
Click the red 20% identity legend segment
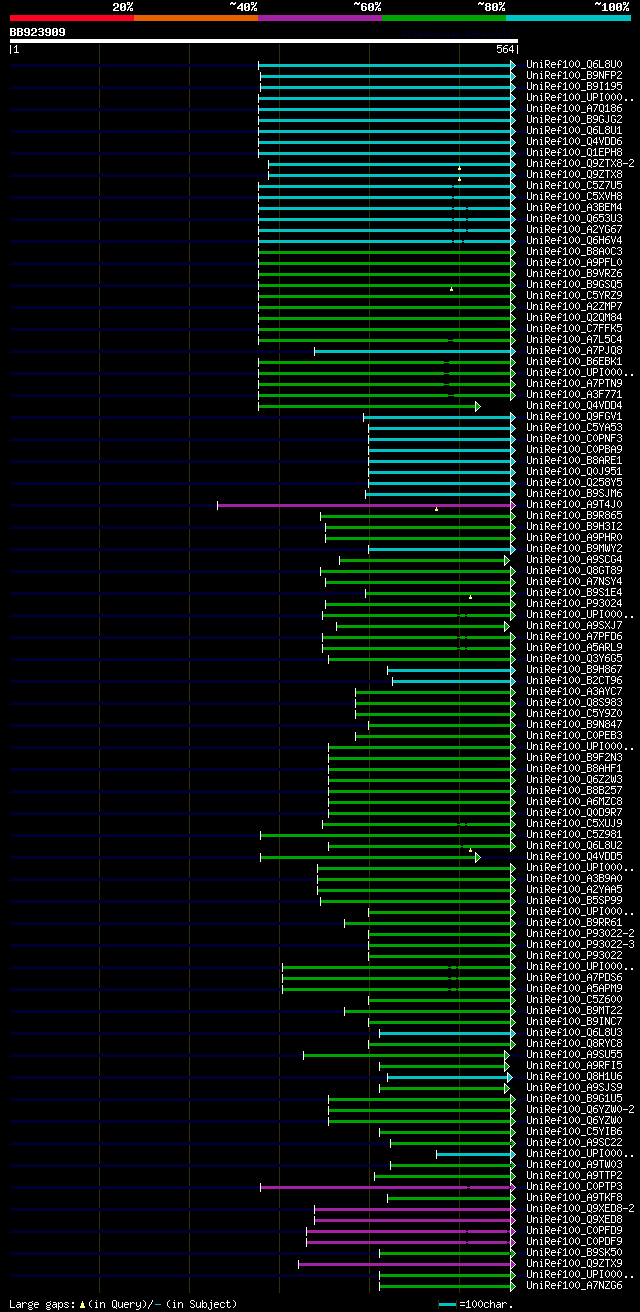pos(72,18)
